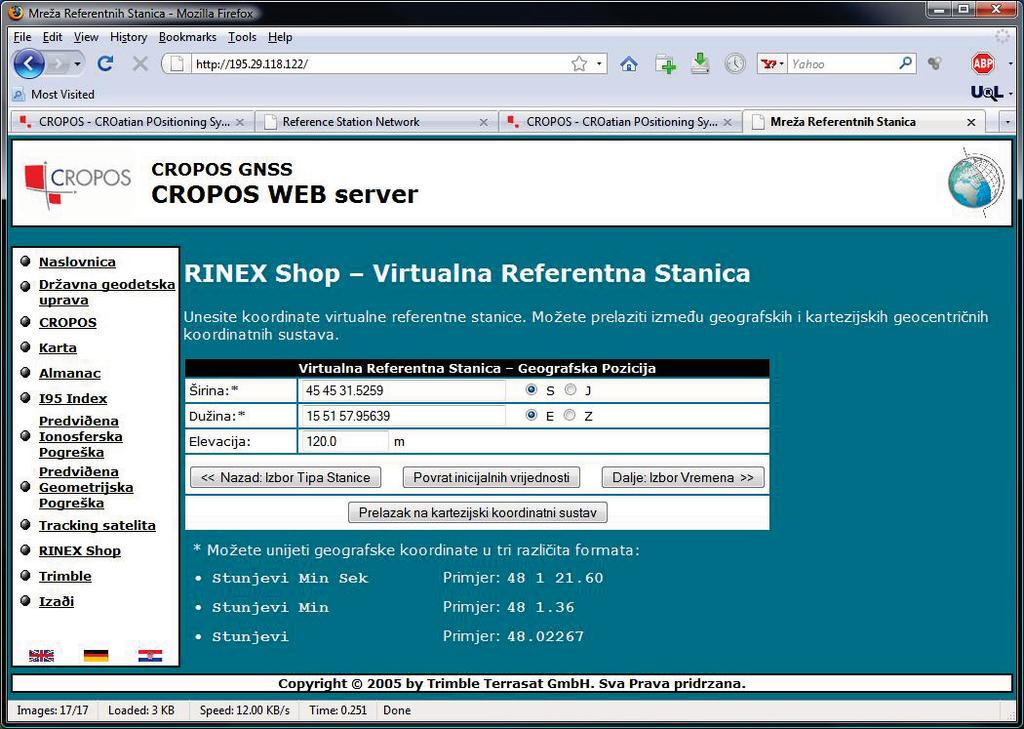The height and width of the screenshot is (729, 1024).
Task: Click the Širina latitude input field
Action: 403,391
